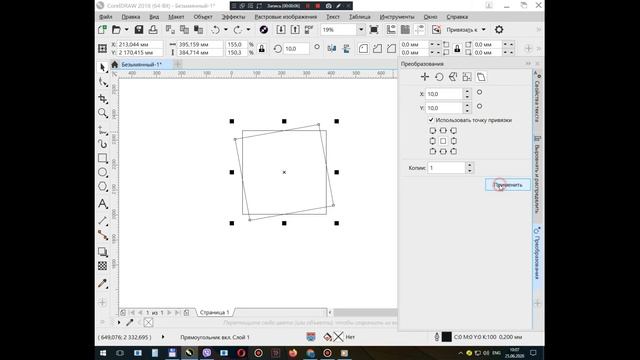Toggle the corner radius lock padlock
The width and height of the screenshot is (640, 360).
coord(457,49)
